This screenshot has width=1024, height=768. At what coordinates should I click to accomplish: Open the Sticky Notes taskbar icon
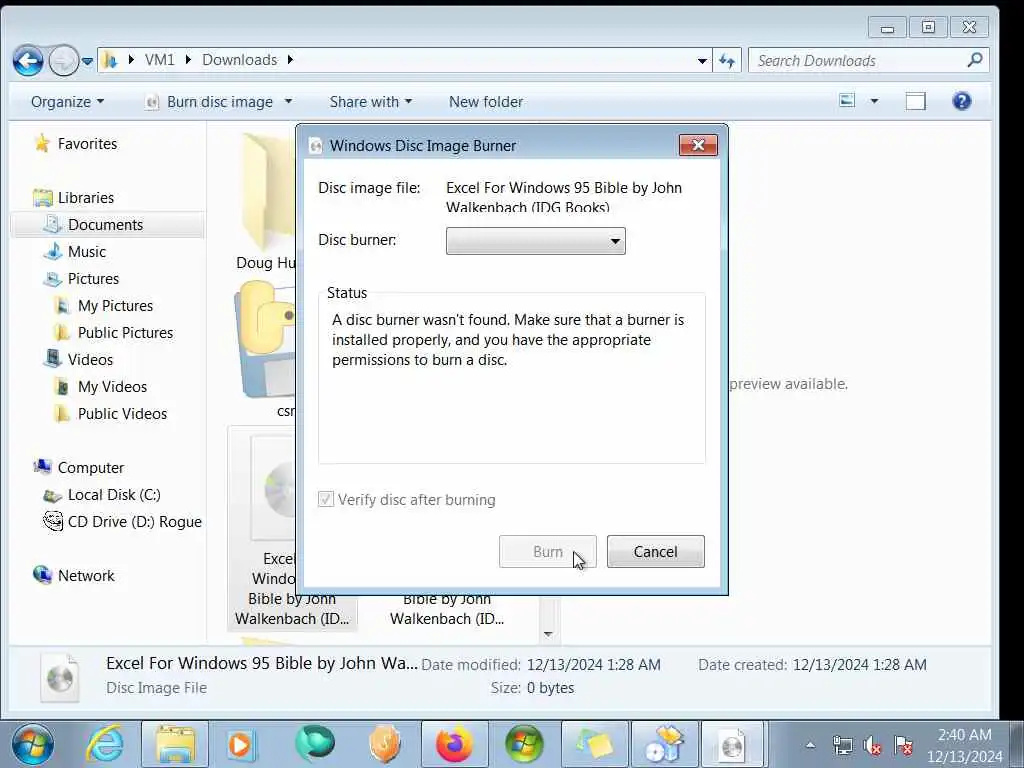pos(595,744)
